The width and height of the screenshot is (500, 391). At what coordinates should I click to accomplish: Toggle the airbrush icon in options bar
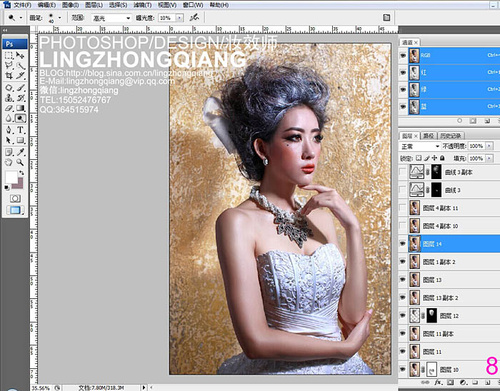point(194,17)
